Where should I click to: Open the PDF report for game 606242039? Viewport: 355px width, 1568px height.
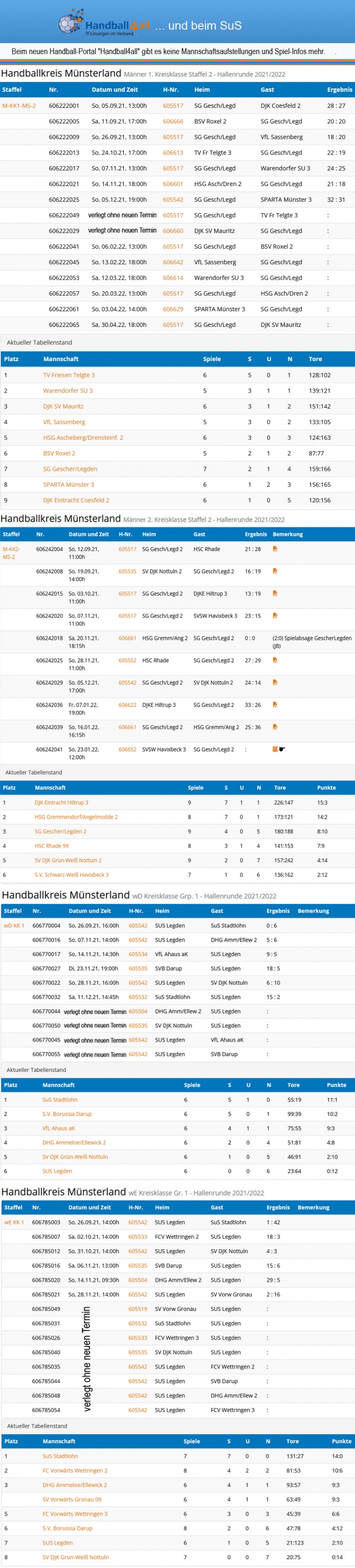click(x=275, y=727)
